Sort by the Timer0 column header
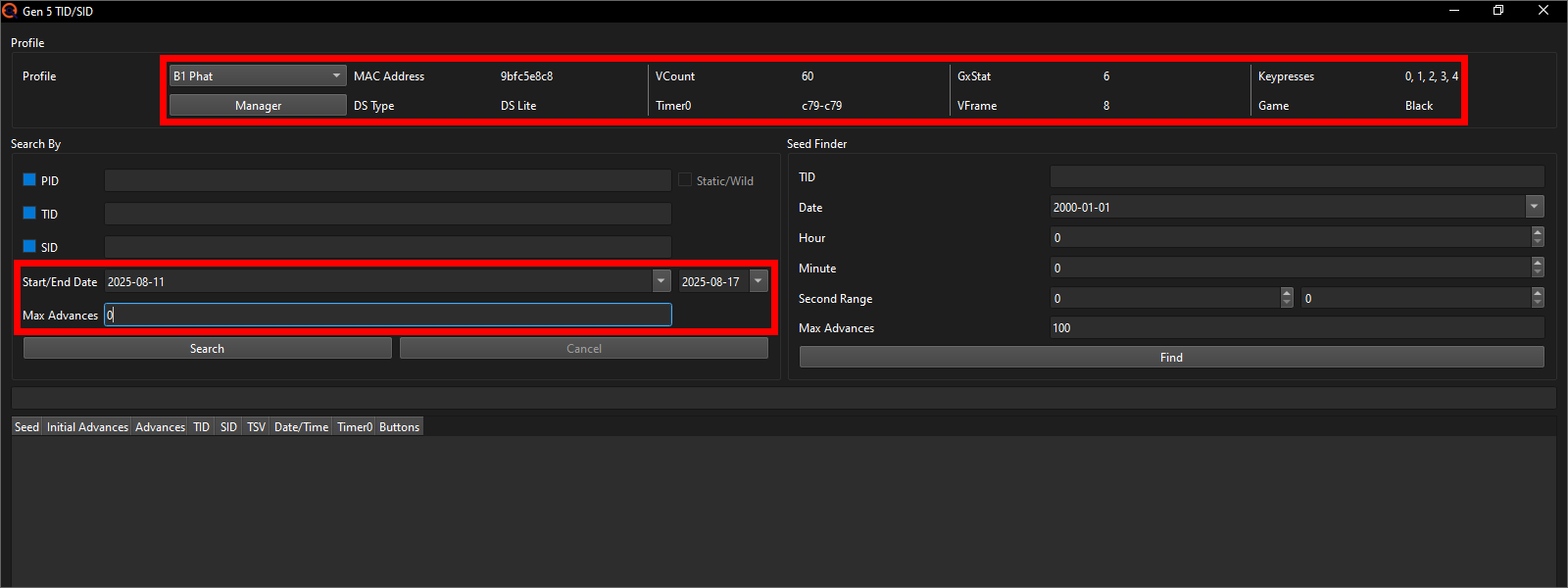 pos(355,426)
